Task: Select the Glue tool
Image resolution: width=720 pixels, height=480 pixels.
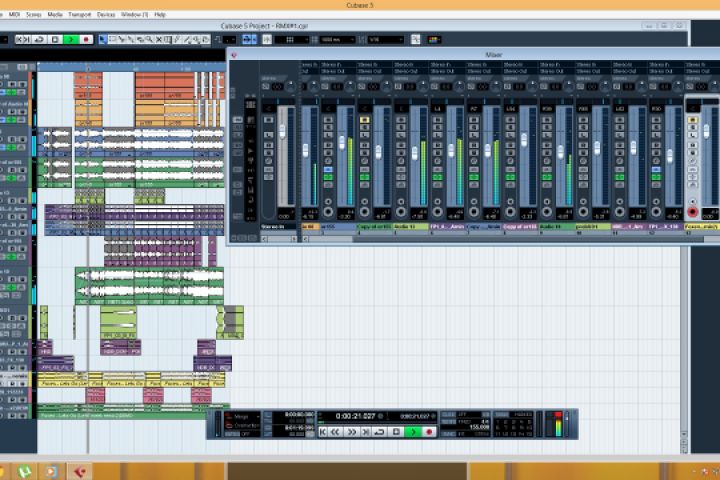Action: coord(131,40)
